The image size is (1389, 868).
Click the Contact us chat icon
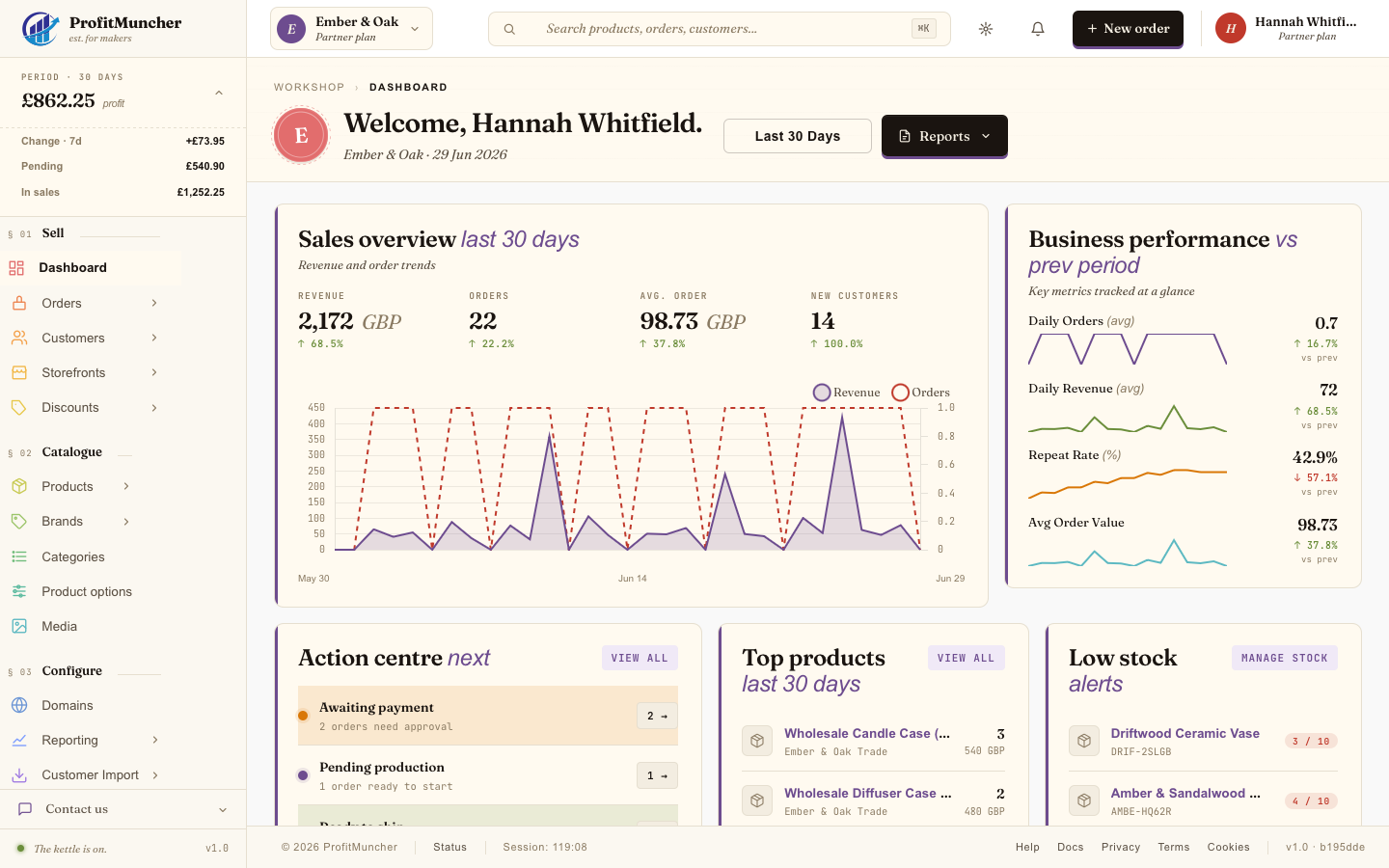(x=25, y=809)
